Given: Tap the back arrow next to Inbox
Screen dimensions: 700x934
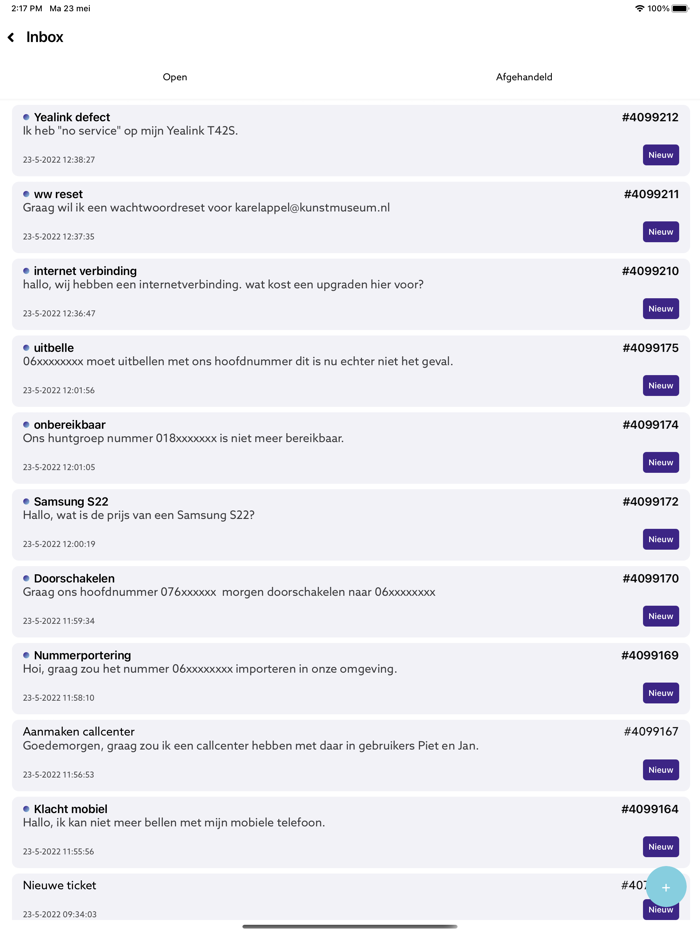Looking at the screenshot, I should click(x=11, y=38).
